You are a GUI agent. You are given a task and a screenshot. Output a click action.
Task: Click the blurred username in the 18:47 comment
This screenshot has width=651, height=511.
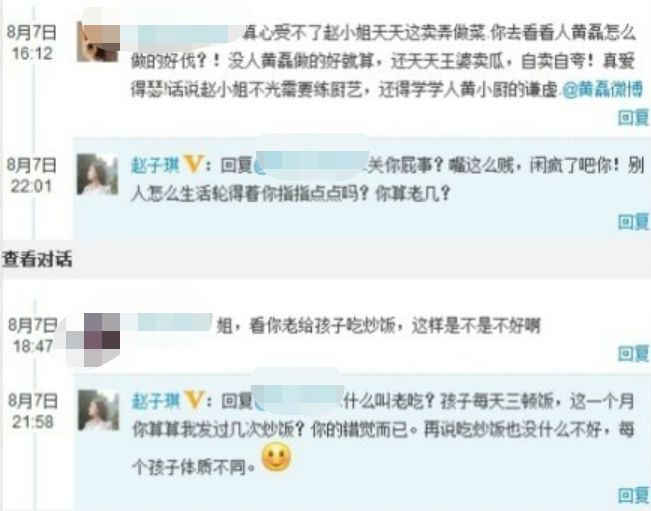[171, 323]
